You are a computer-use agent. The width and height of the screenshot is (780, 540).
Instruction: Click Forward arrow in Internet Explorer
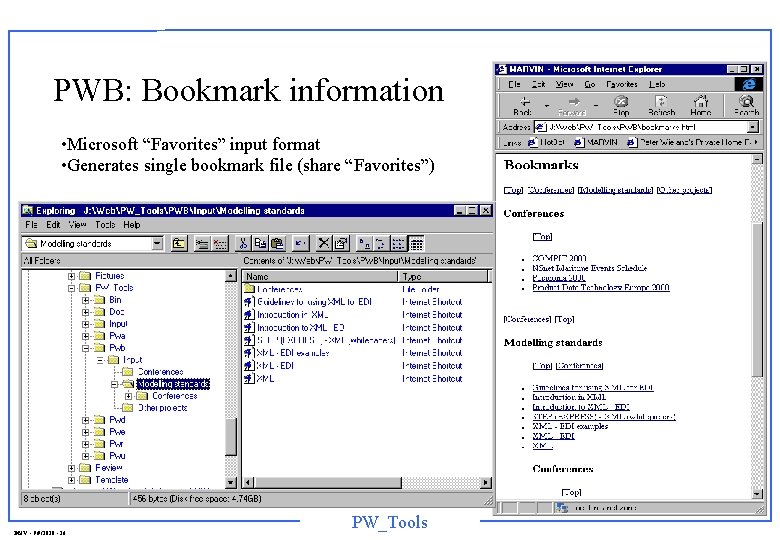tap(573, 105)
